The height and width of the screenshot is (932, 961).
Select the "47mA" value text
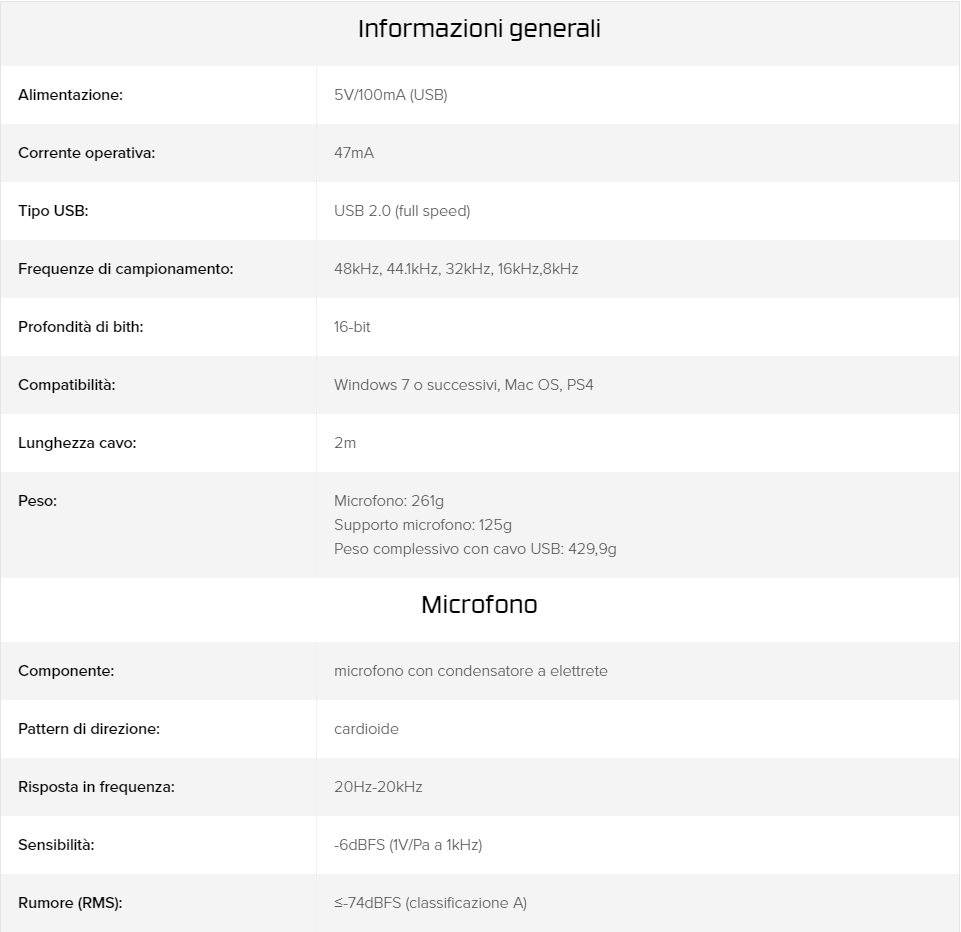(354, 153)
